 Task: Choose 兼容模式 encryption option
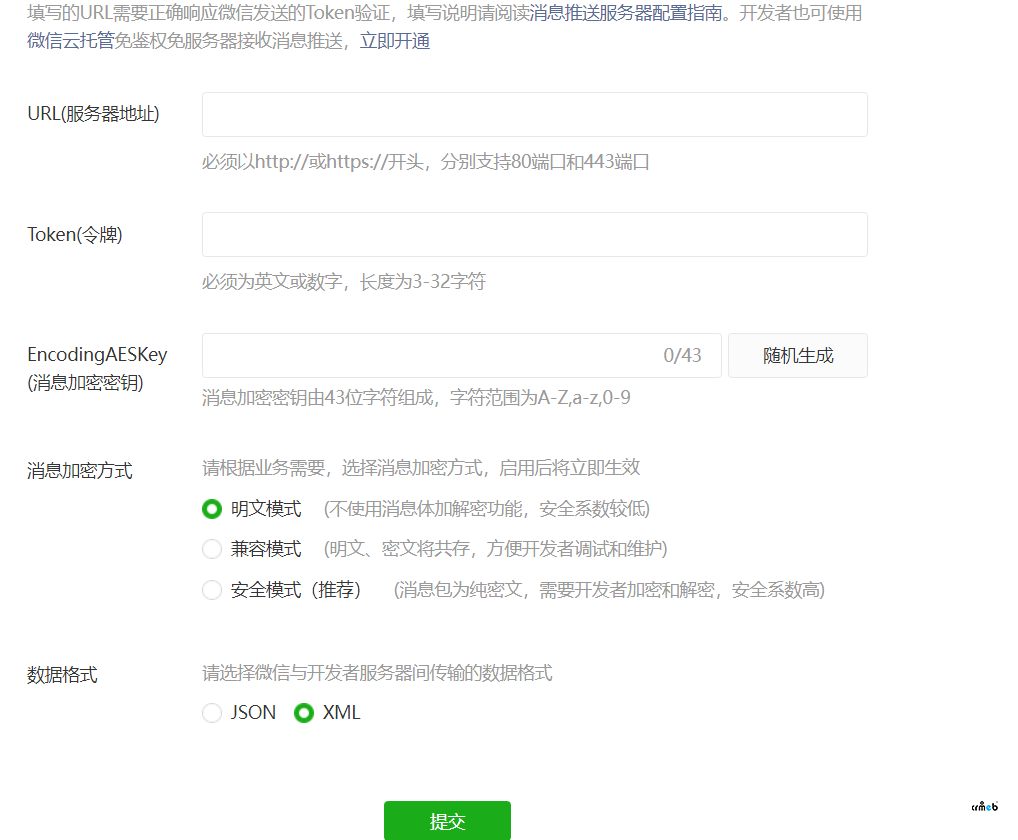212,549
